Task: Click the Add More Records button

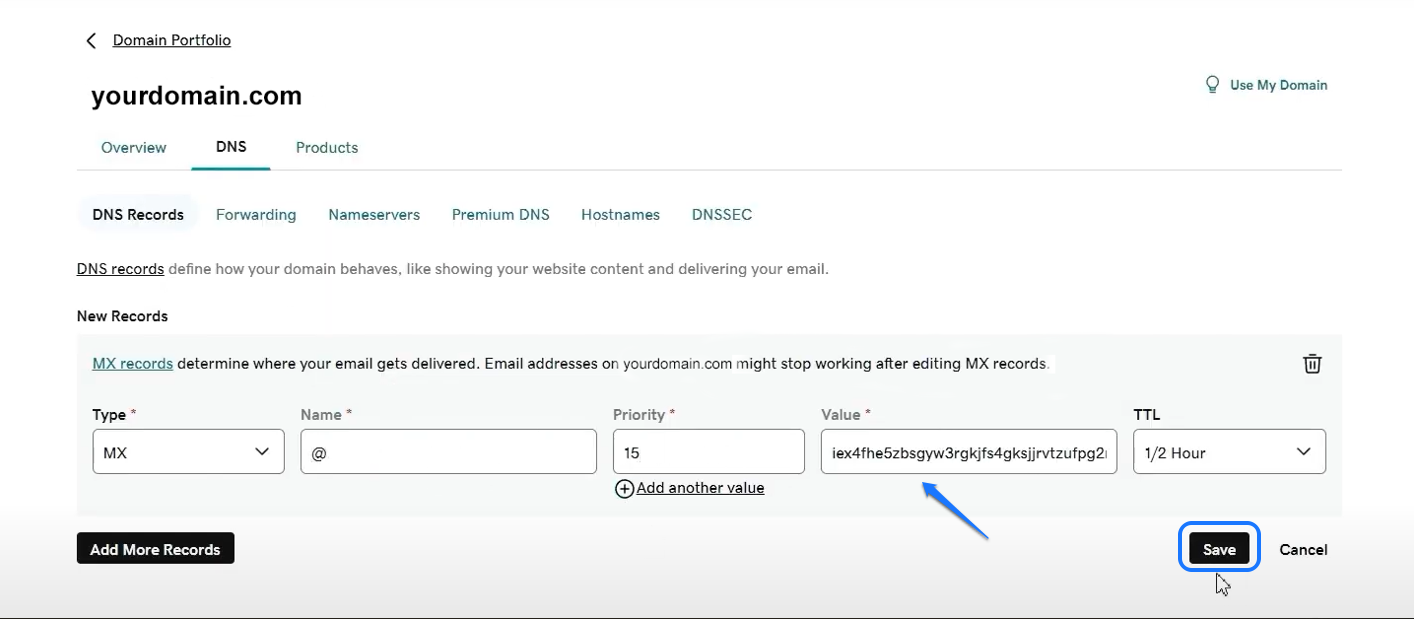Action: coord(155,549)
